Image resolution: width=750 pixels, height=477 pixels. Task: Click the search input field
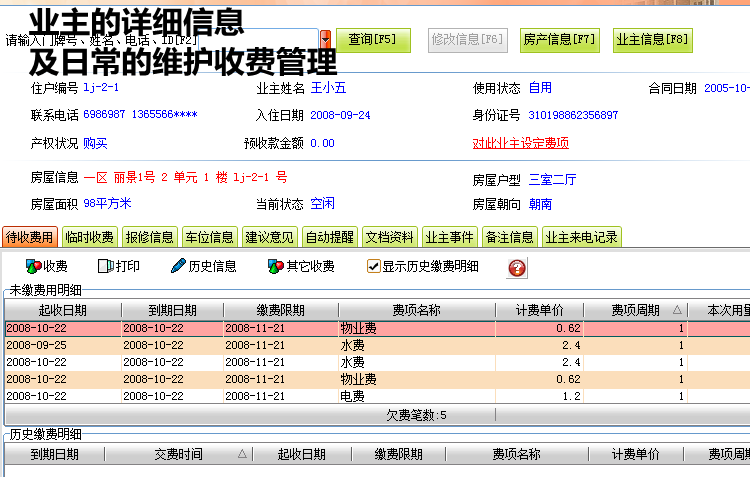pyautogui.click(x=258, y=39)
